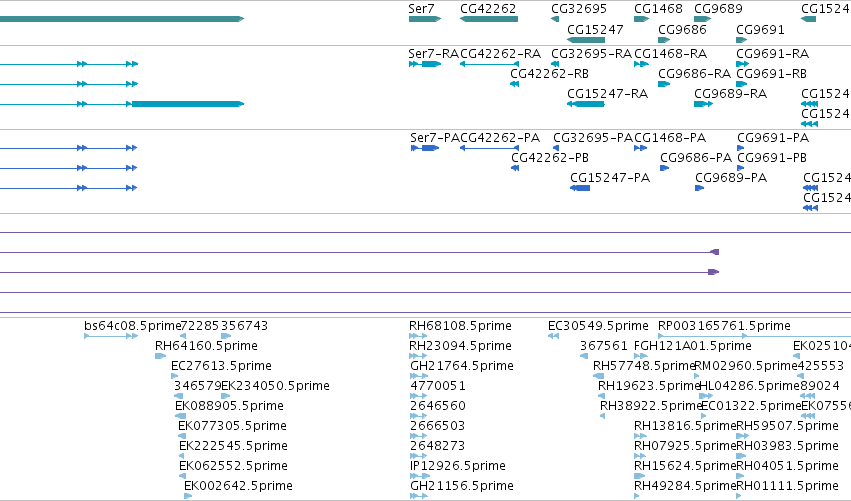Click the CG42262 gene label
Viewport: 851px width, 501px height.
click(488, 9)
